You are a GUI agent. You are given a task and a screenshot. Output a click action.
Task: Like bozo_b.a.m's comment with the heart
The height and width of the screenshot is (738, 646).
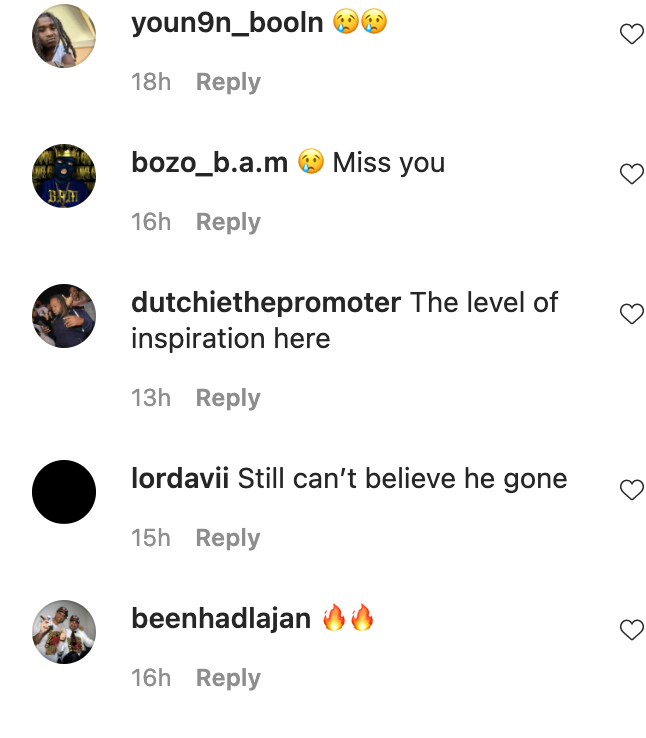pyautogui.click(x=631, y=174)
